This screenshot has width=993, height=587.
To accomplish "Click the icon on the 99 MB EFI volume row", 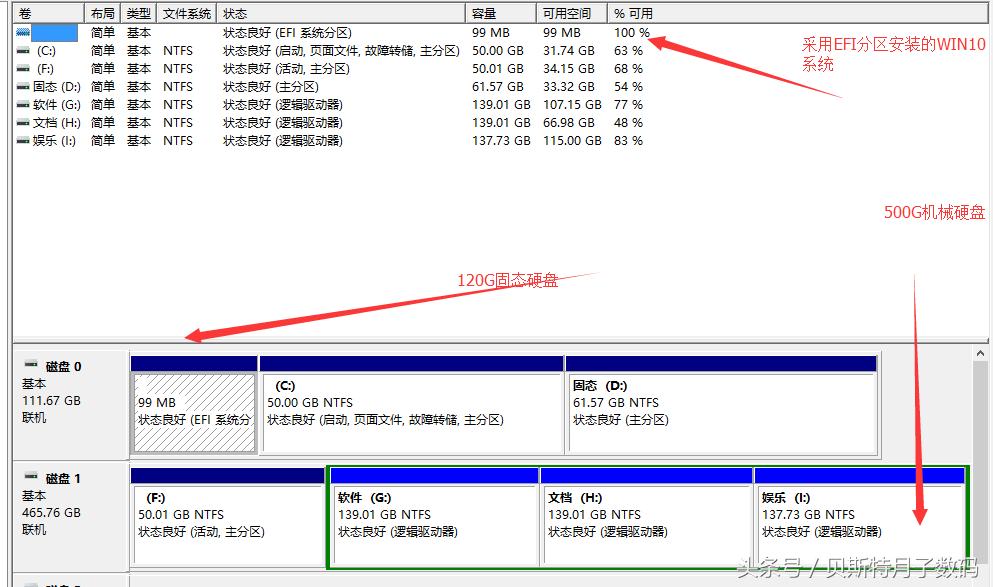I will [x=22, y=32].
